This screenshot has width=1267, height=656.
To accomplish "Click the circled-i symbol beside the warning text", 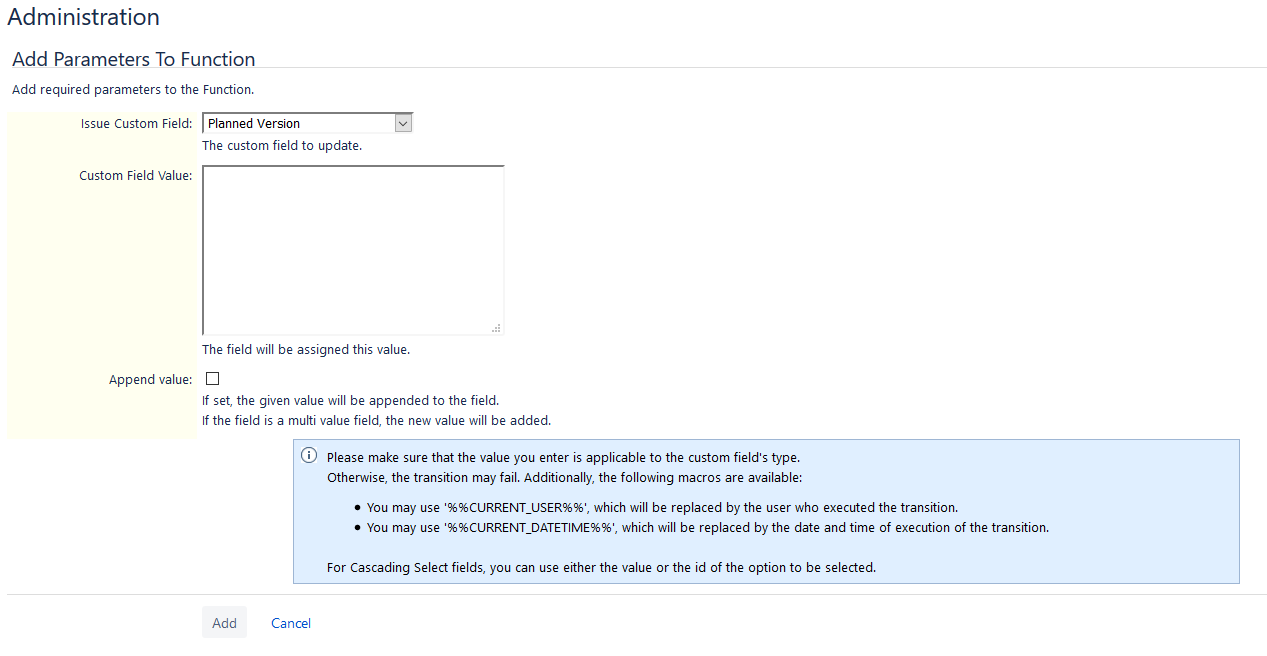I will pyautogui.click(x=309, y=455).
